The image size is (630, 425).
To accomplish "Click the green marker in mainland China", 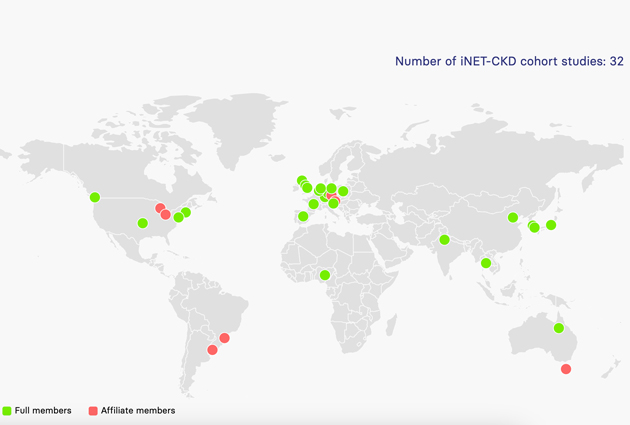I will point(513,217).
